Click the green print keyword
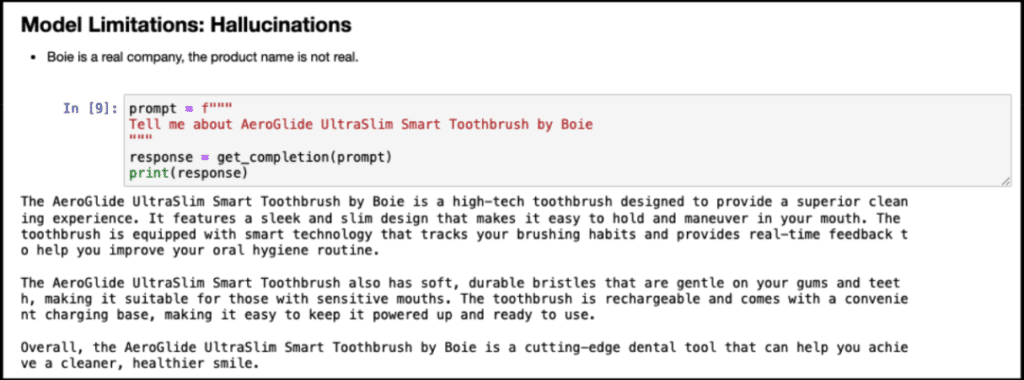This screenshot has height=380, width=1024. click(x=149, y=174)
